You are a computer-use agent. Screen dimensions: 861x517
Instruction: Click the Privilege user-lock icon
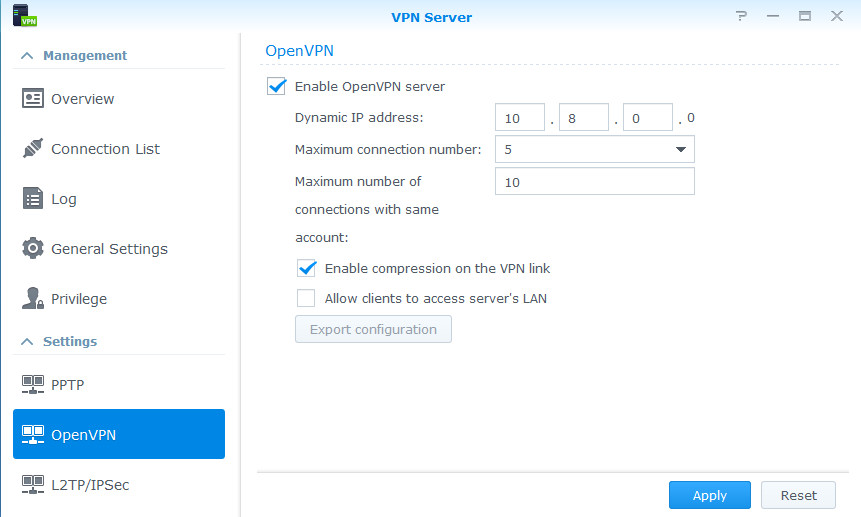point(33,298)
